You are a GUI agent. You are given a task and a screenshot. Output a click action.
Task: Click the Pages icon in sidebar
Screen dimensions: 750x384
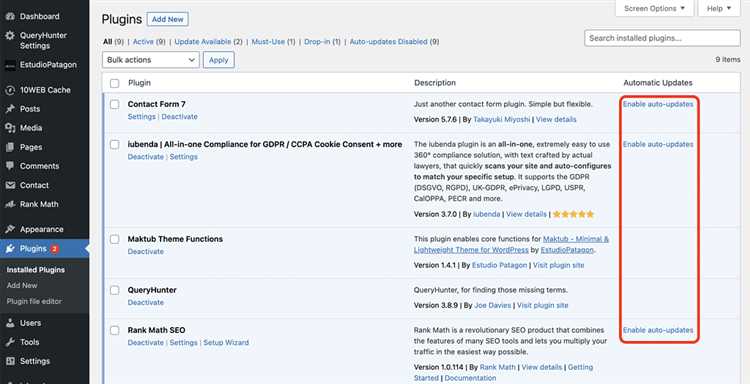pyautogui.click(x=10, y=147)
